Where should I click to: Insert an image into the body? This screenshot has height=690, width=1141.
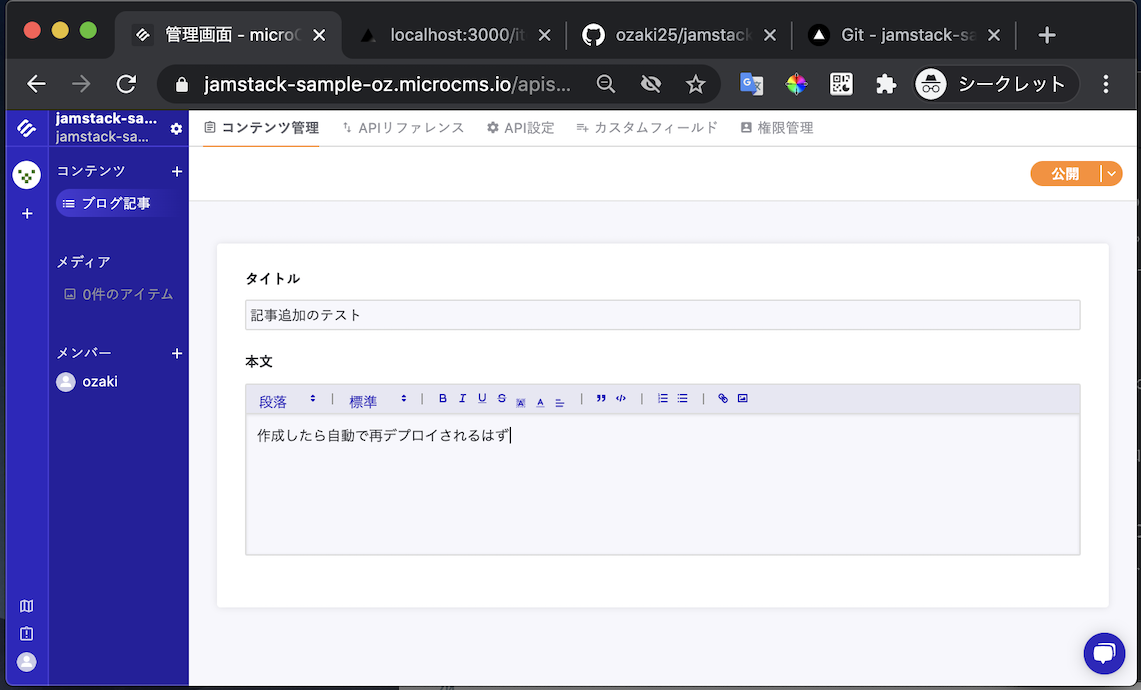tap(742, 398)
